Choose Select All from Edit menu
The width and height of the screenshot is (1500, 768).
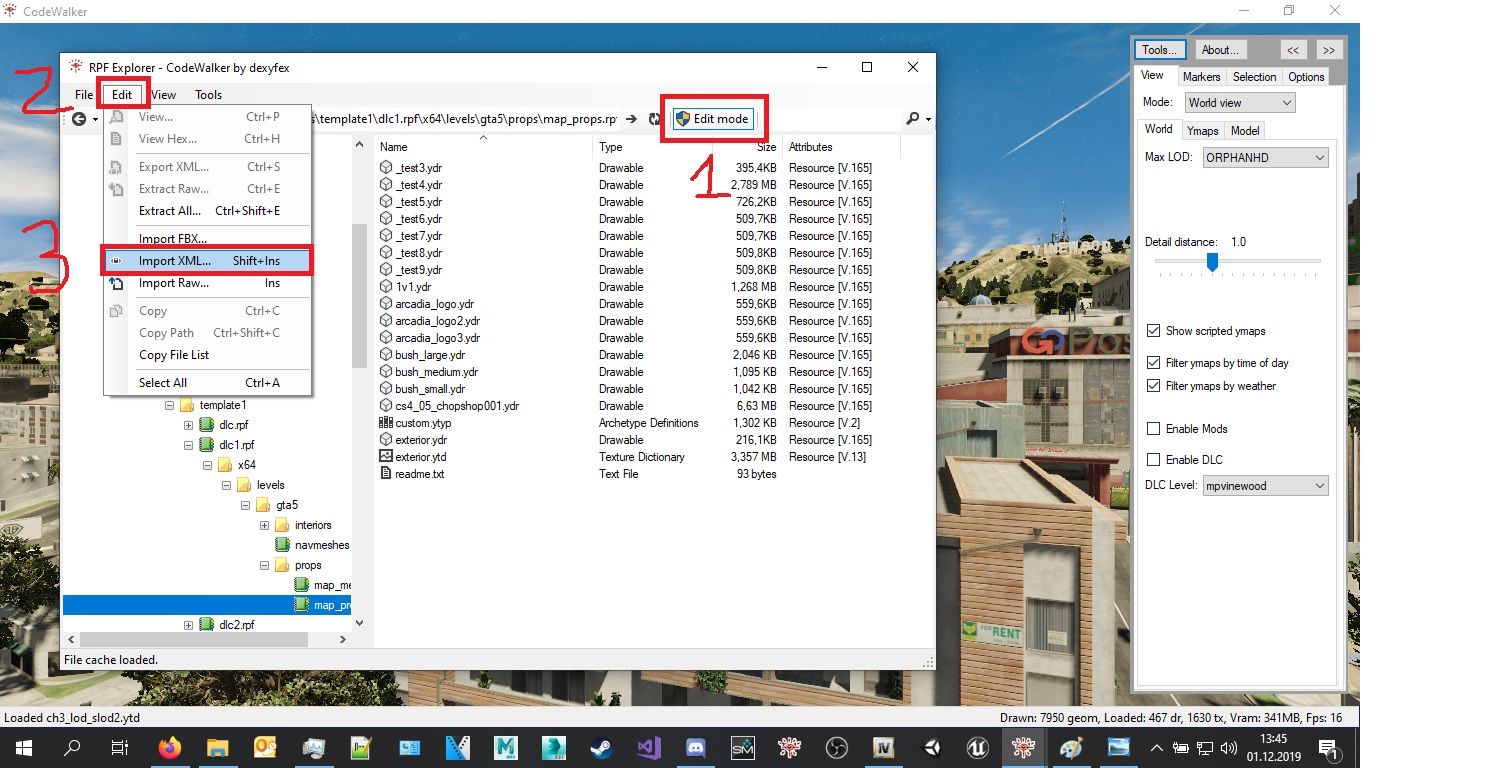[x=208, y=383]
